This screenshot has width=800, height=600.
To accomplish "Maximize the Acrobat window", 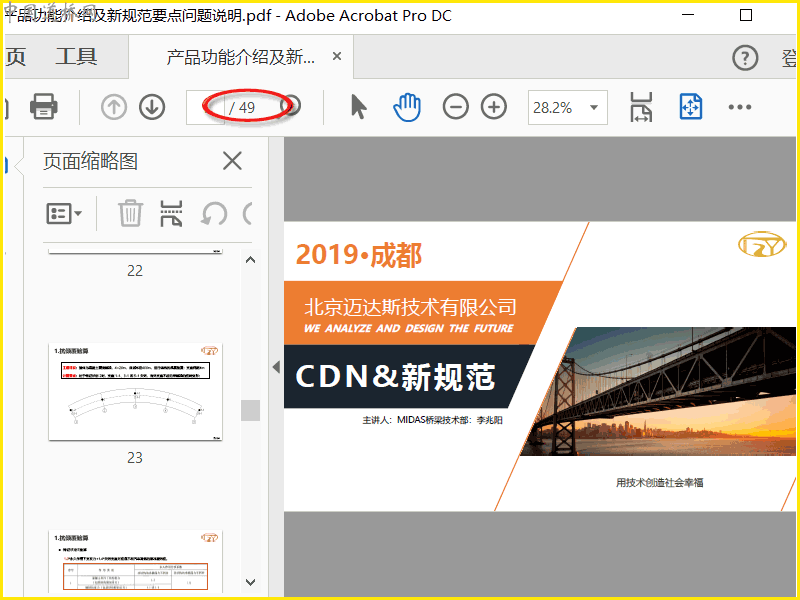I will point(745,15).
